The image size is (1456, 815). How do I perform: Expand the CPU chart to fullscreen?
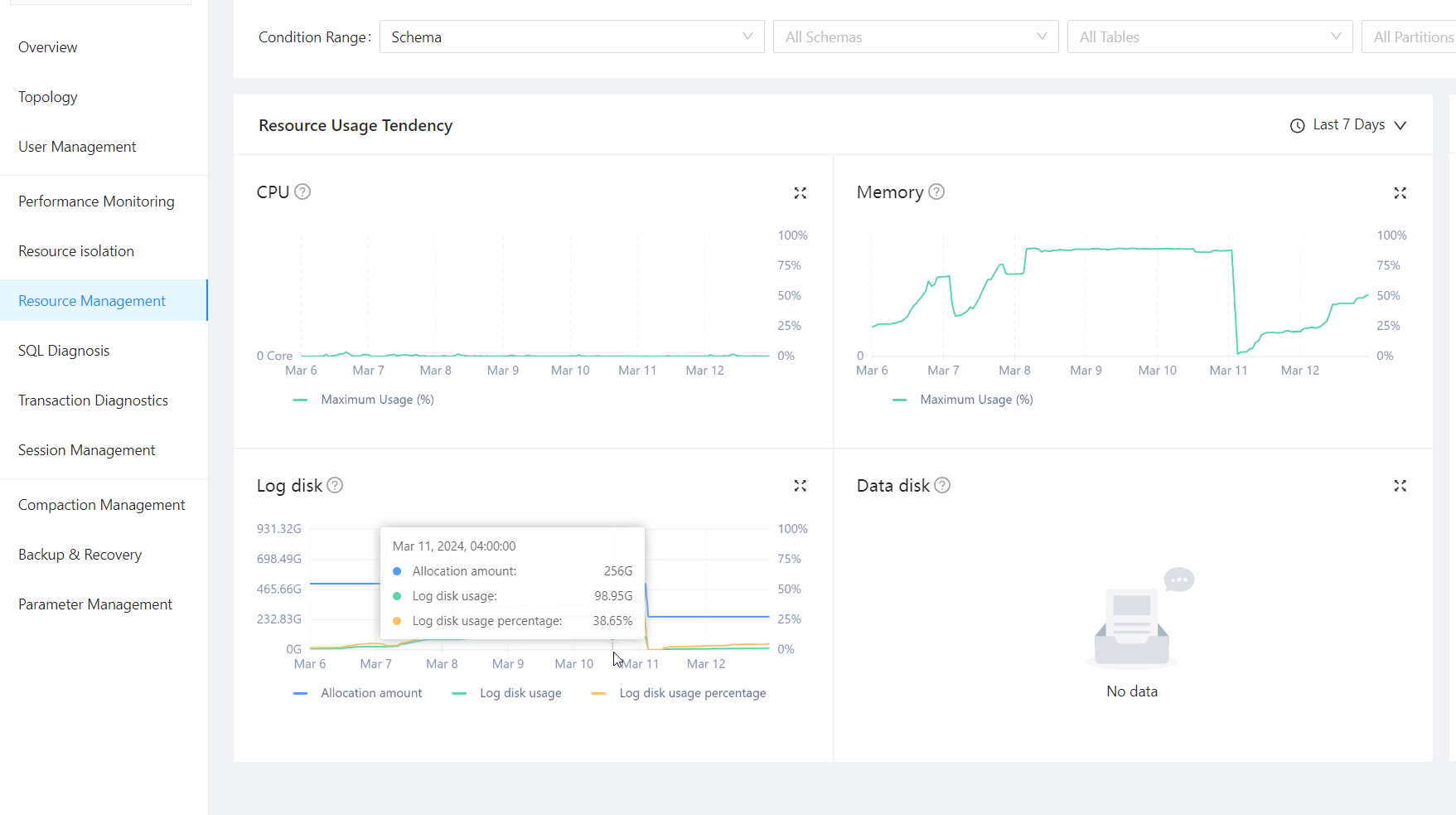(800, 193)
